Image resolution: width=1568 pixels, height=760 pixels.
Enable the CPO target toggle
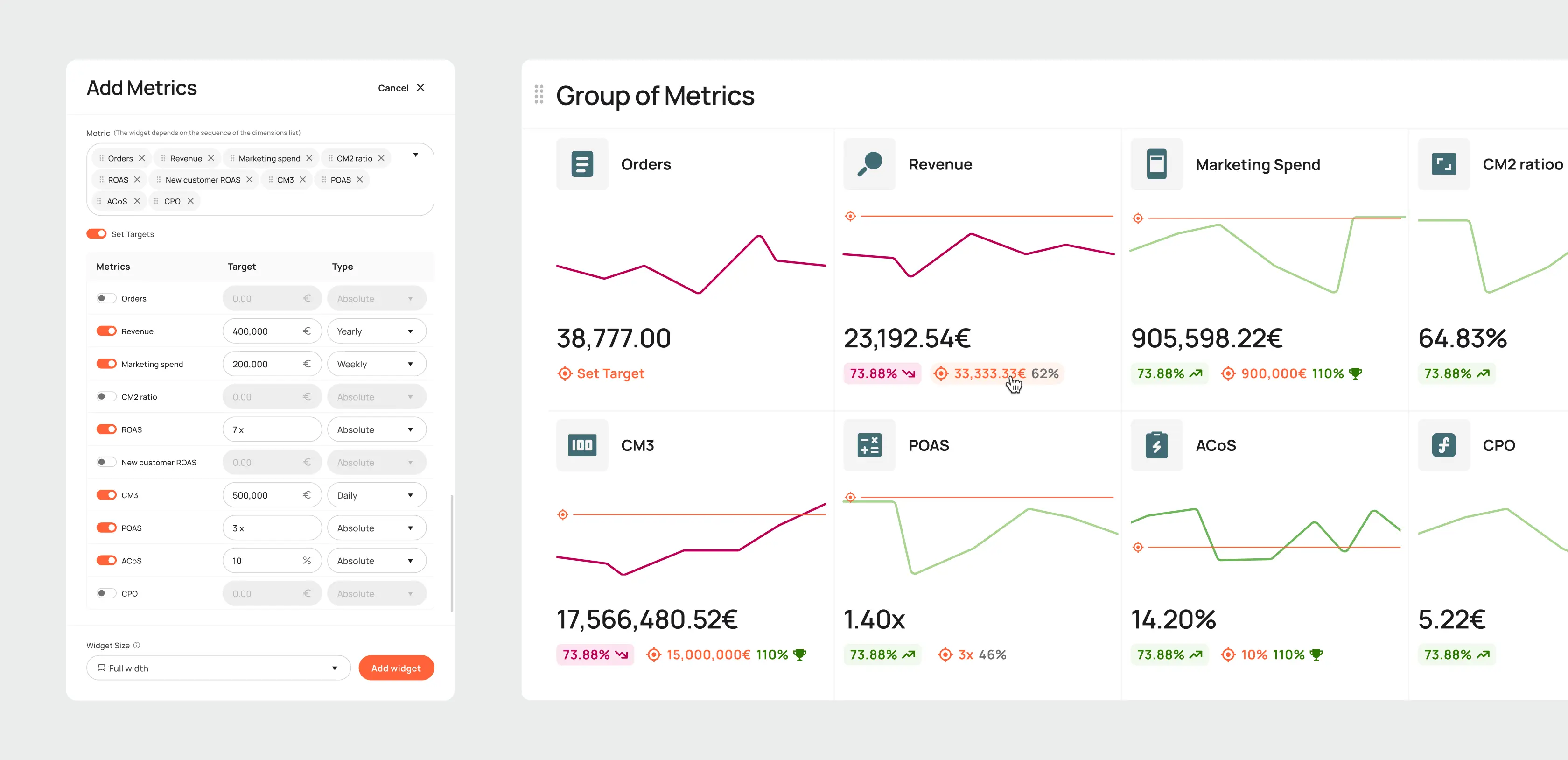coord(106,593)
